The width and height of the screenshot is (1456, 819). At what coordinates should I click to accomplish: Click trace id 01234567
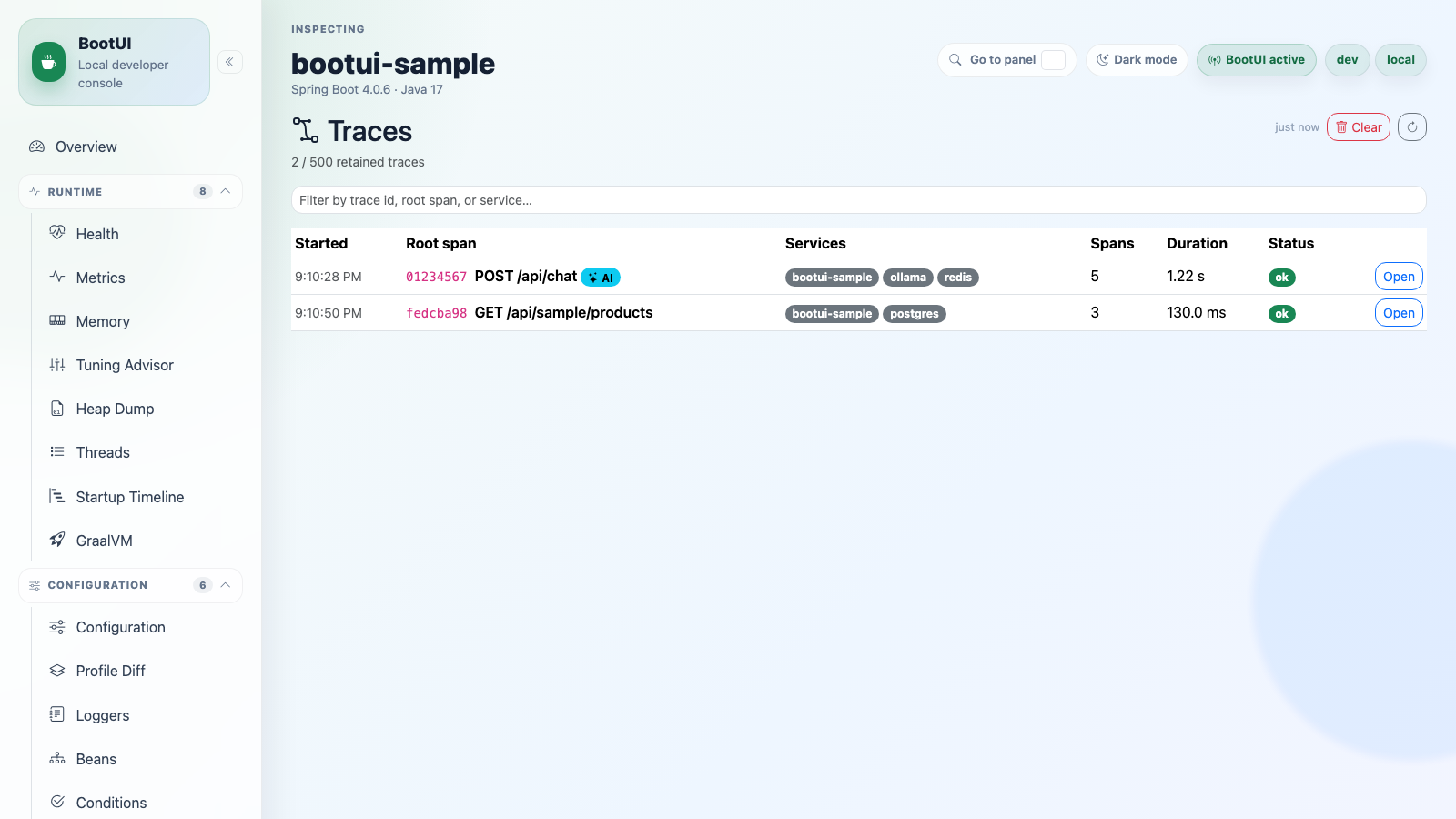436,277
